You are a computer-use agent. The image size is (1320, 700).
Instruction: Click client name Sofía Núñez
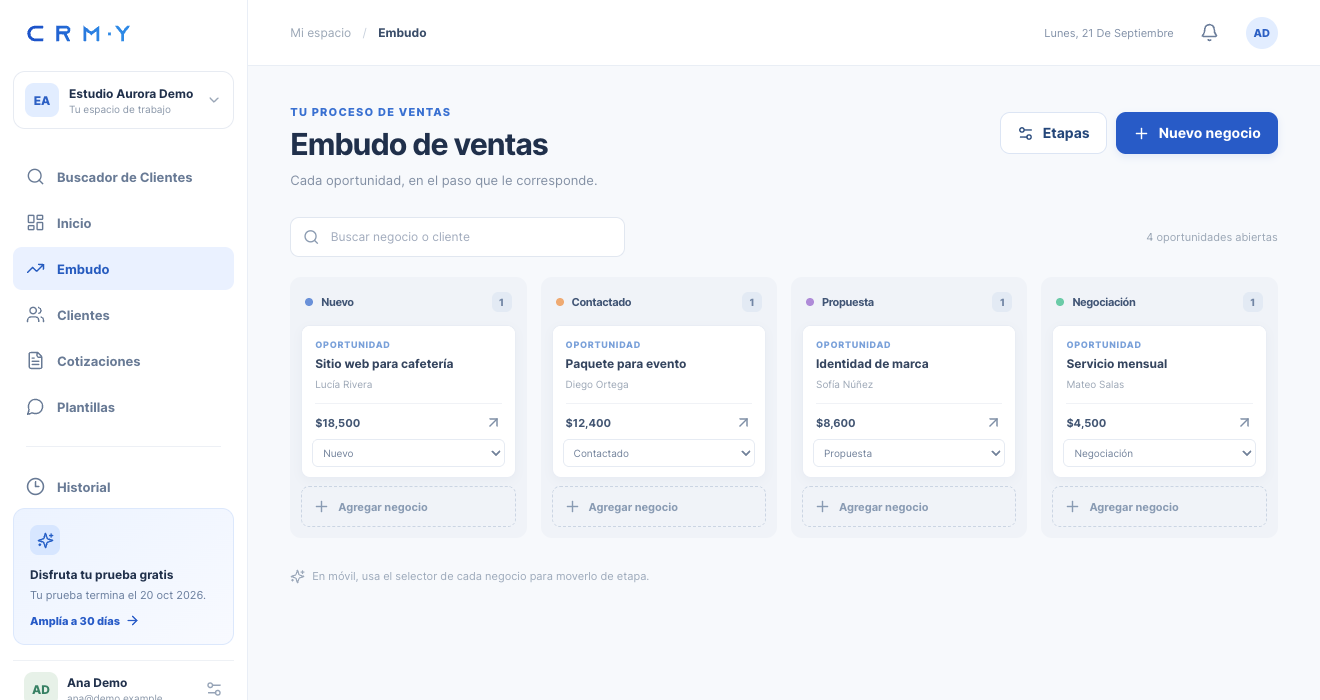[845, 385]
